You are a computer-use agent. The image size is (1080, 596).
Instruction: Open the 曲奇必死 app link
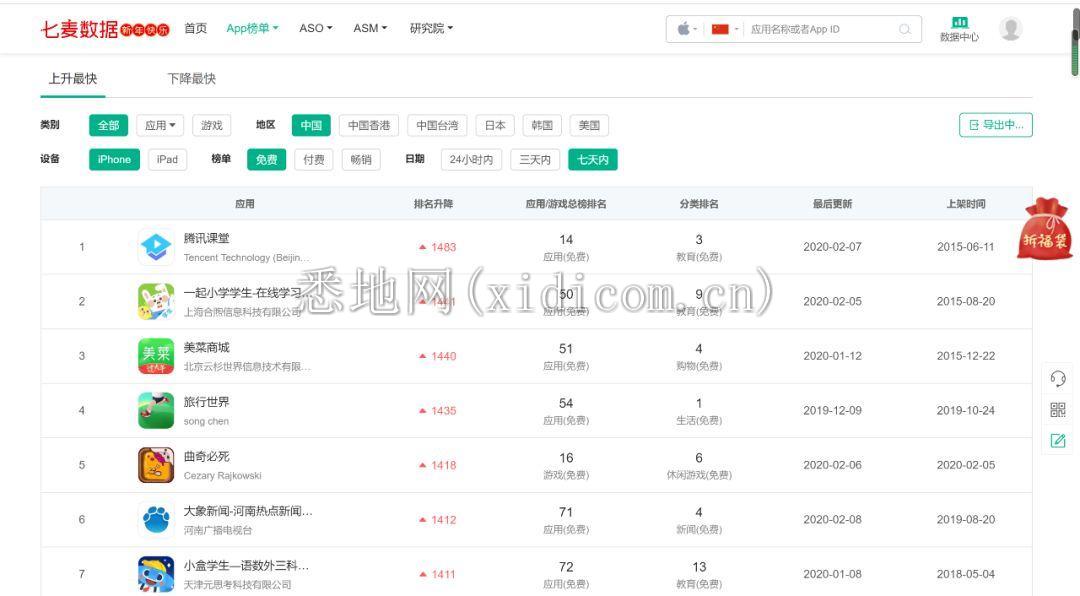pyautogui.click(x=206, y=457)
